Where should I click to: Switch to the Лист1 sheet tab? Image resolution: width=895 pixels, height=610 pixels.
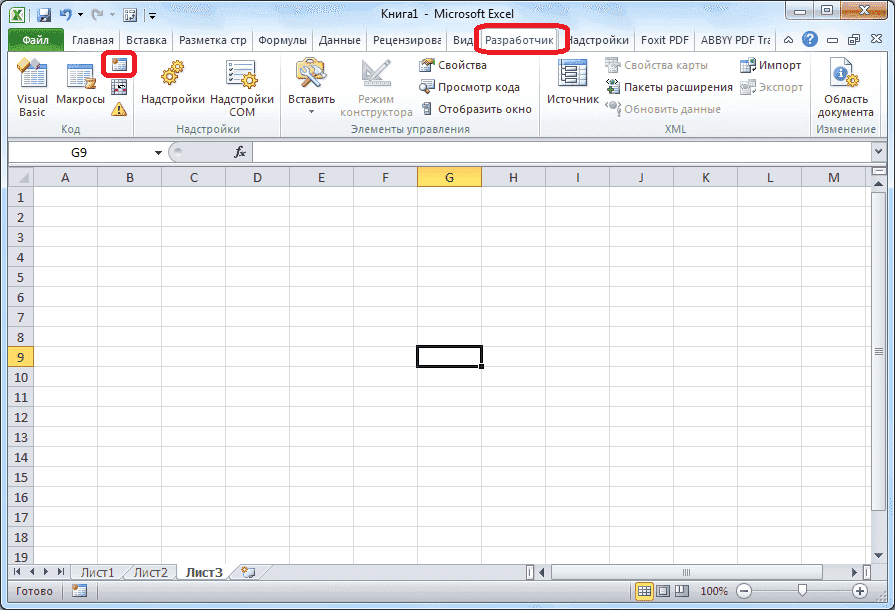click(97, 572)
